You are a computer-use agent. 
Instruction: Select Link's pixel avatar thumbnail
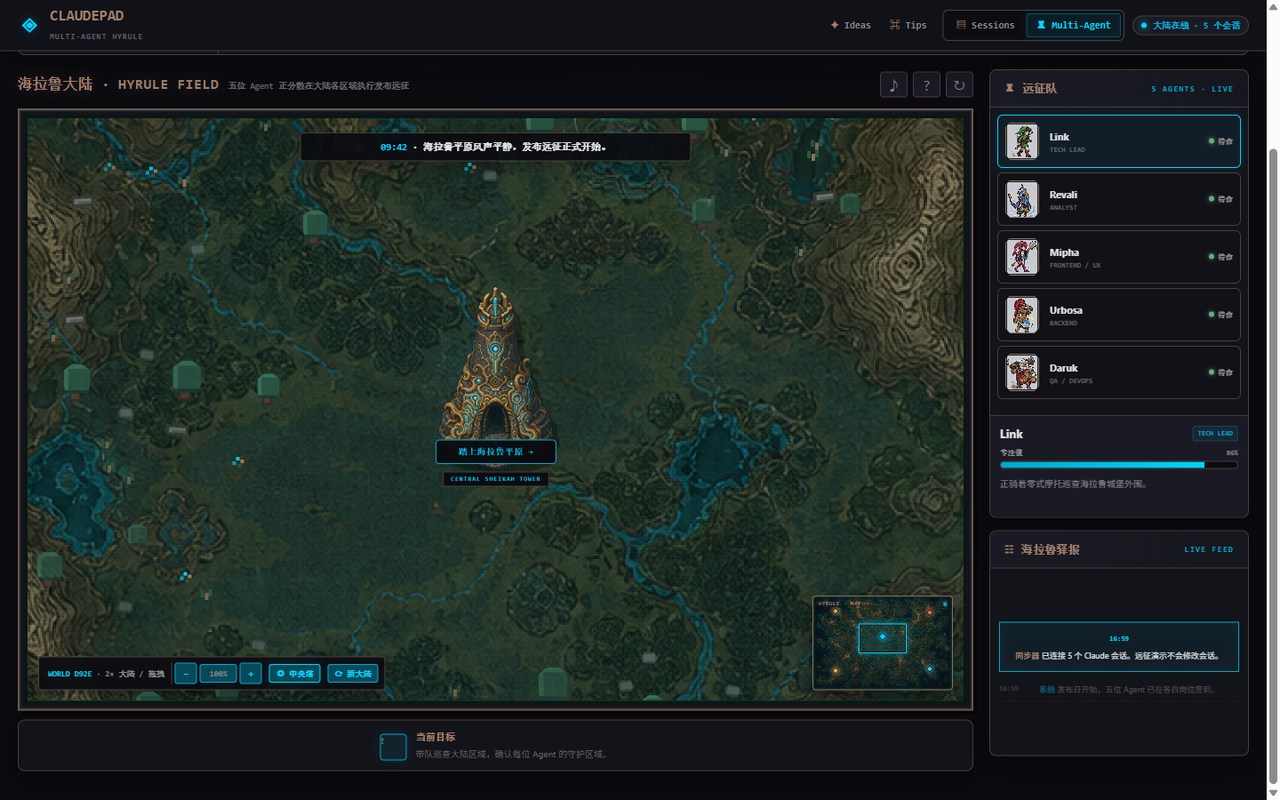pyautogui.click(x=1022, y=141)
